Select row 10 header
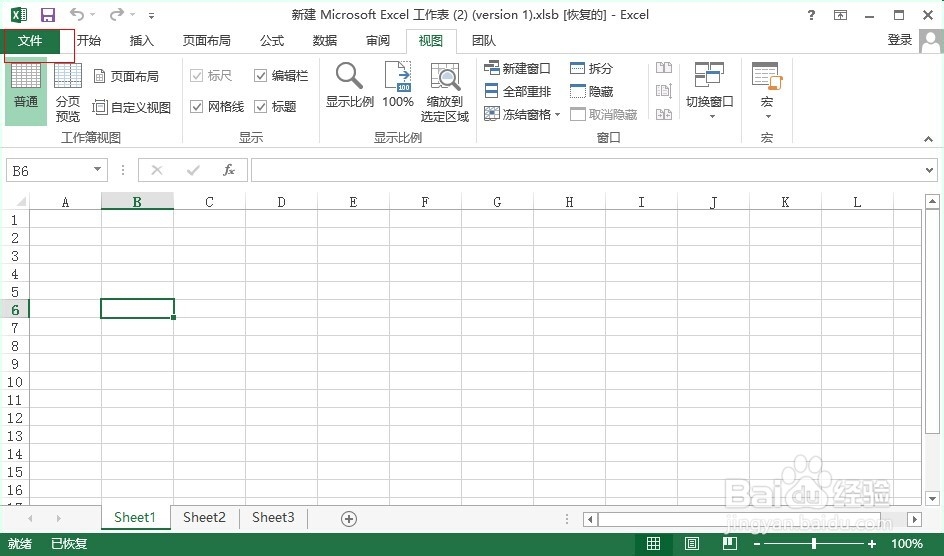Viewport: 944px width, 556px height. (14, 382)
